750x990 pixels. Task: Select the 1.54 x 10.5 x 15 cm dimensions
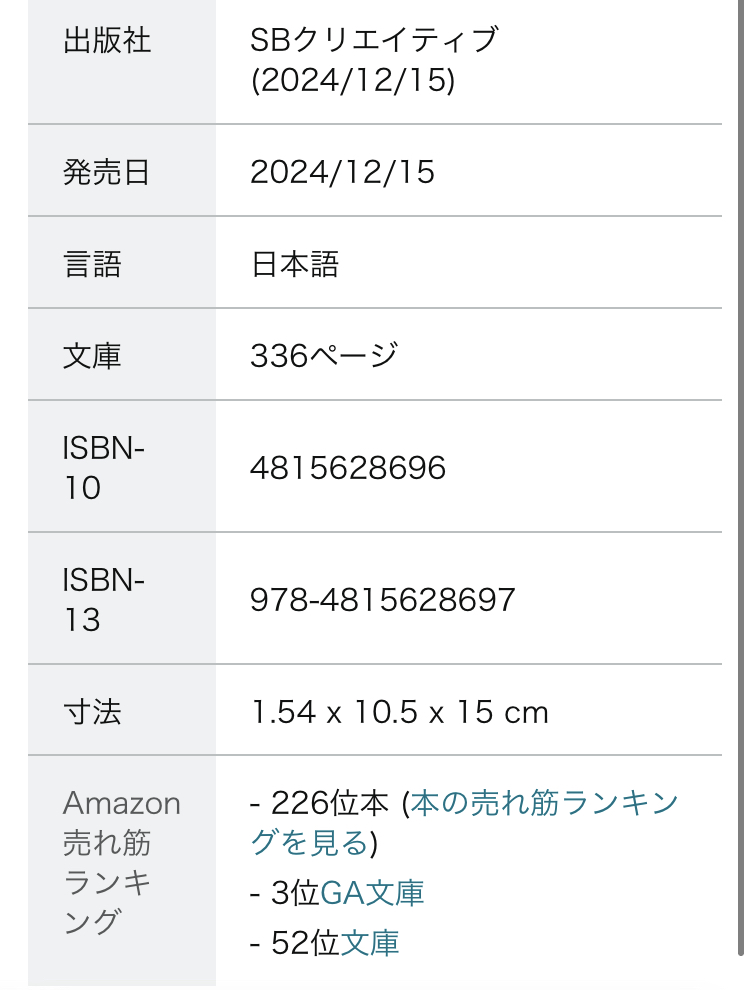click(x=399, y=712)
